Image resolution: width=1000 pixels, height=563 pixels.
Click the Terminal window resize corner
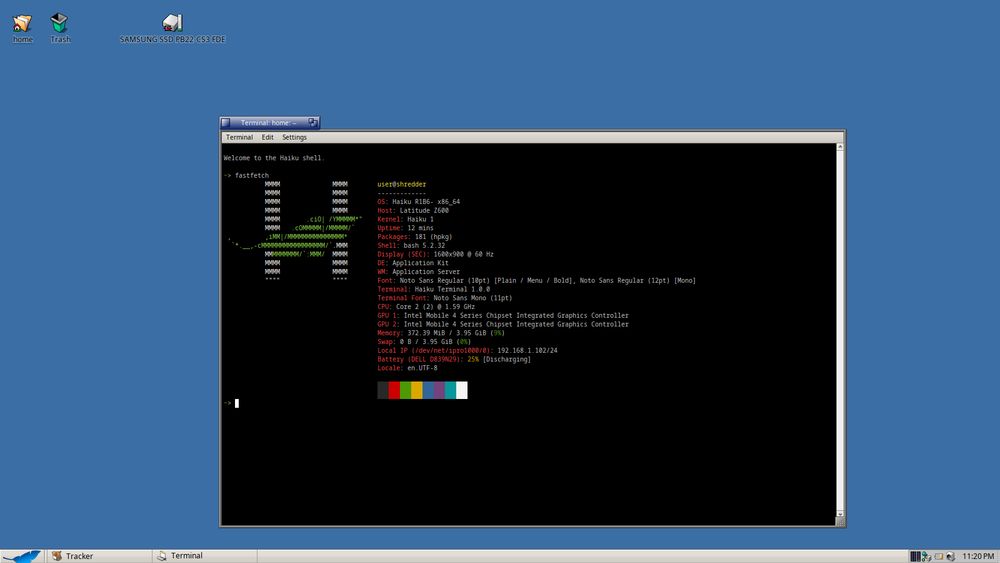coord(840,522)
